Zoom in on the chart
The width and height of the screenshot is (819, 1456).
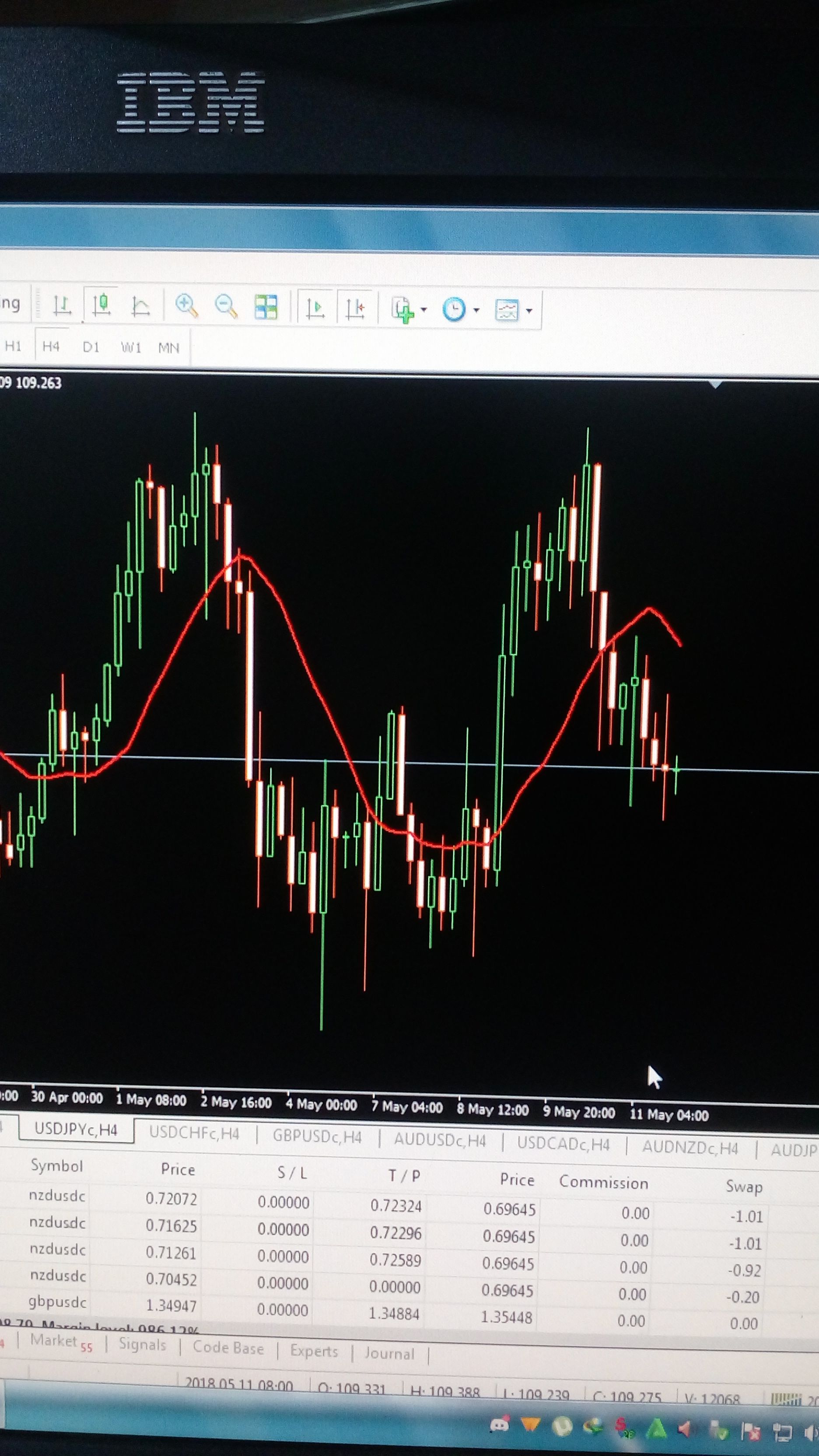tap(186, 306)
